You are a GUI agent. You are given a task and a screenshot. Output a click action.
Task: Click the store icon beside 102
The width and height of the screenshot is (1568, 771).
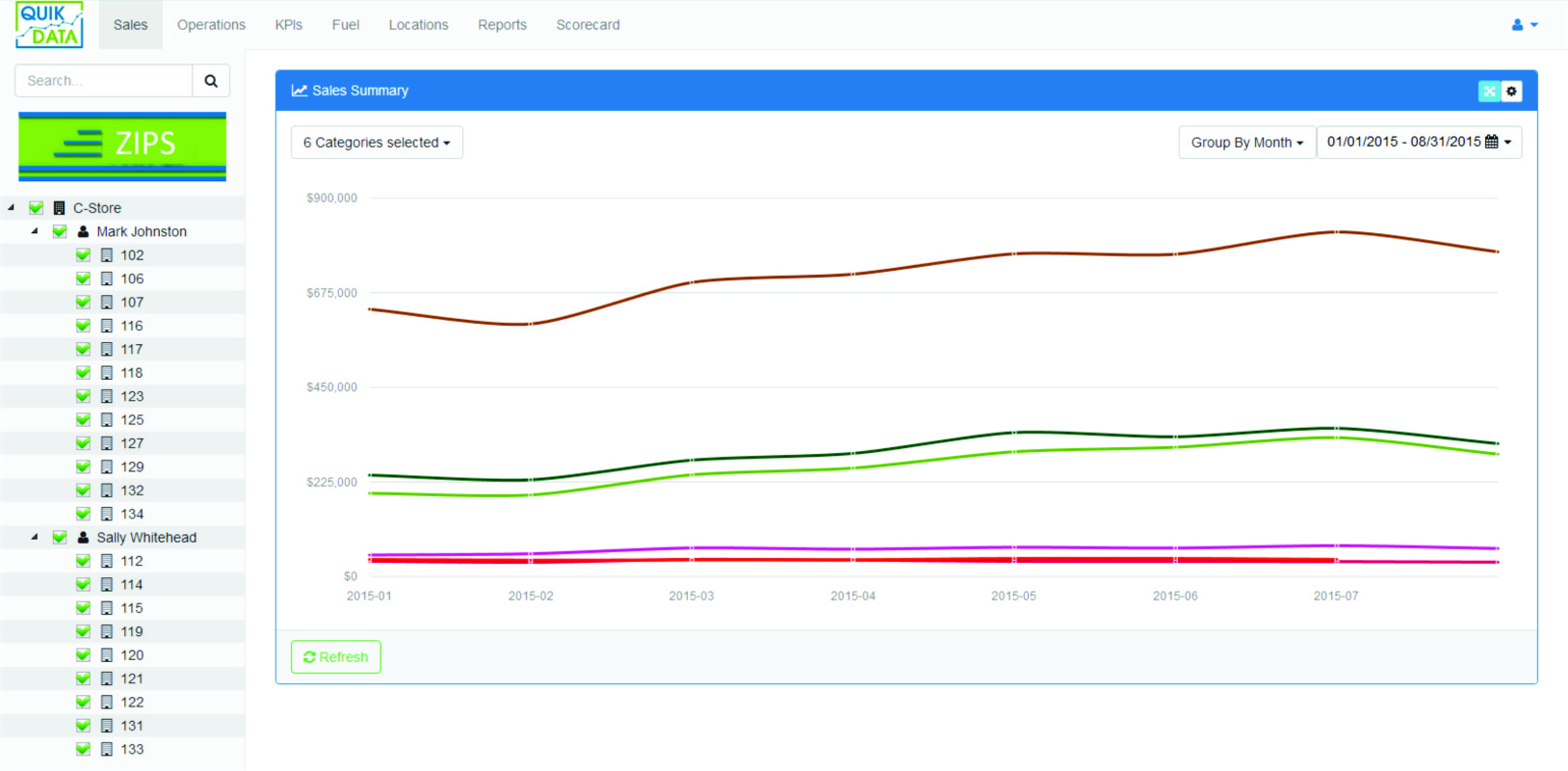(107, 255)
